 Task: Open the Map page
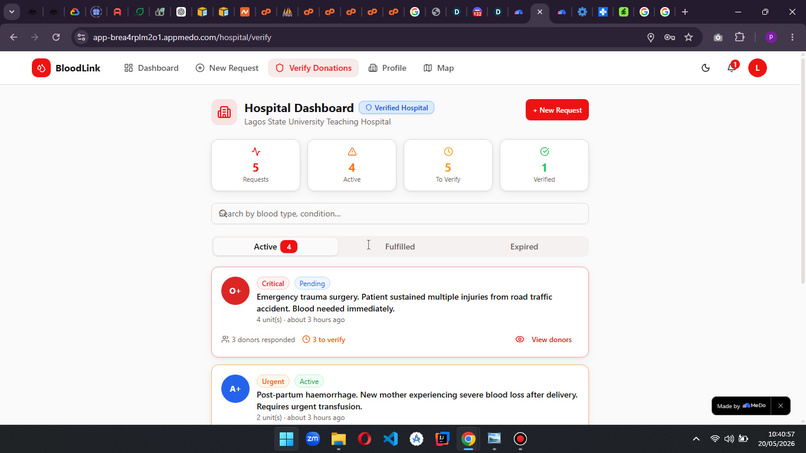[438, 68]
